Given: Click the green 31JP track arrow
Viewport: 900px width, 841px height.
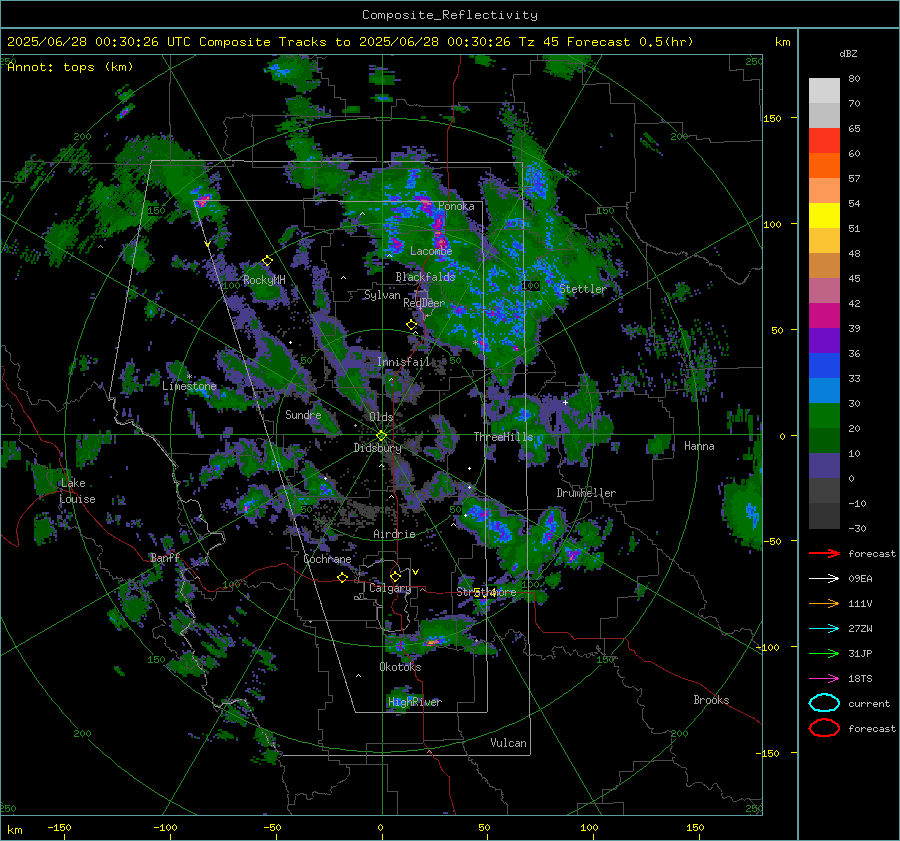Looking at the screenshot, I should [x=824, y=653].
